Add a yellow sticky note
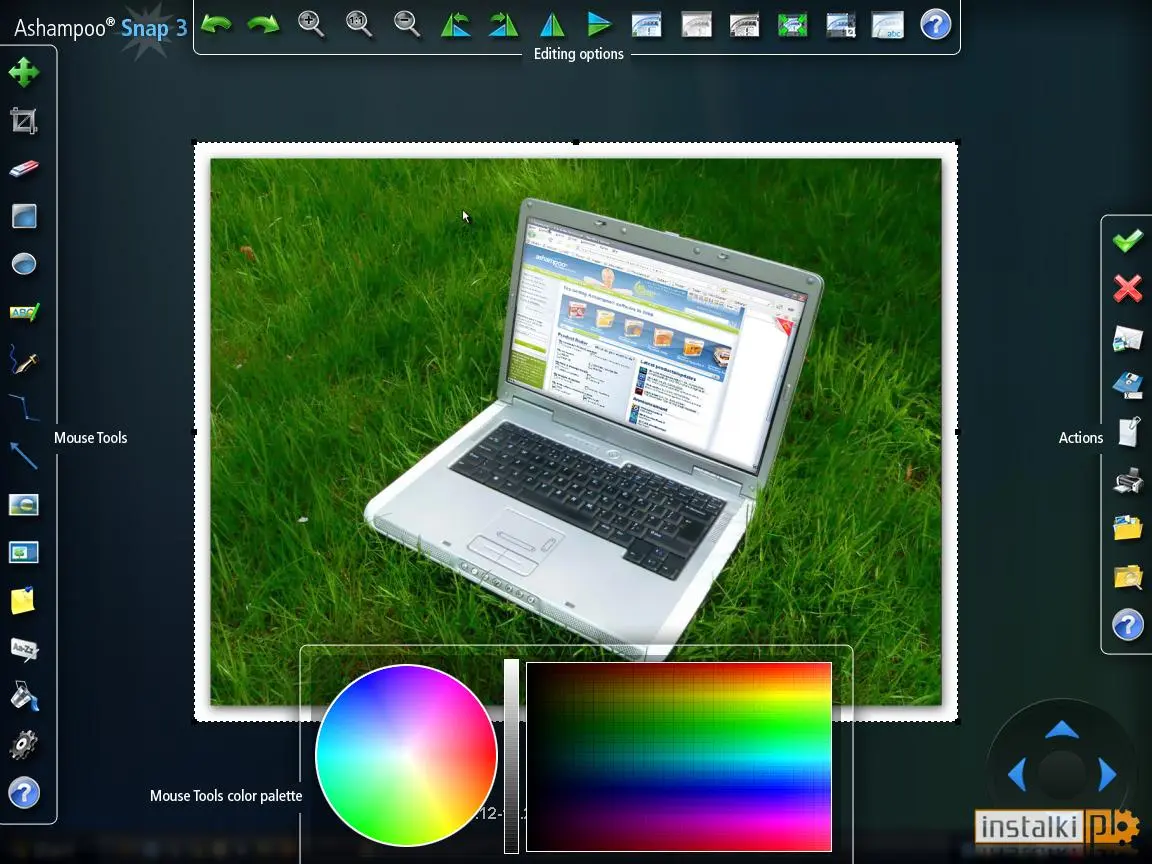This screenshot has width=1152, height=864. click(x=23, y=600)
